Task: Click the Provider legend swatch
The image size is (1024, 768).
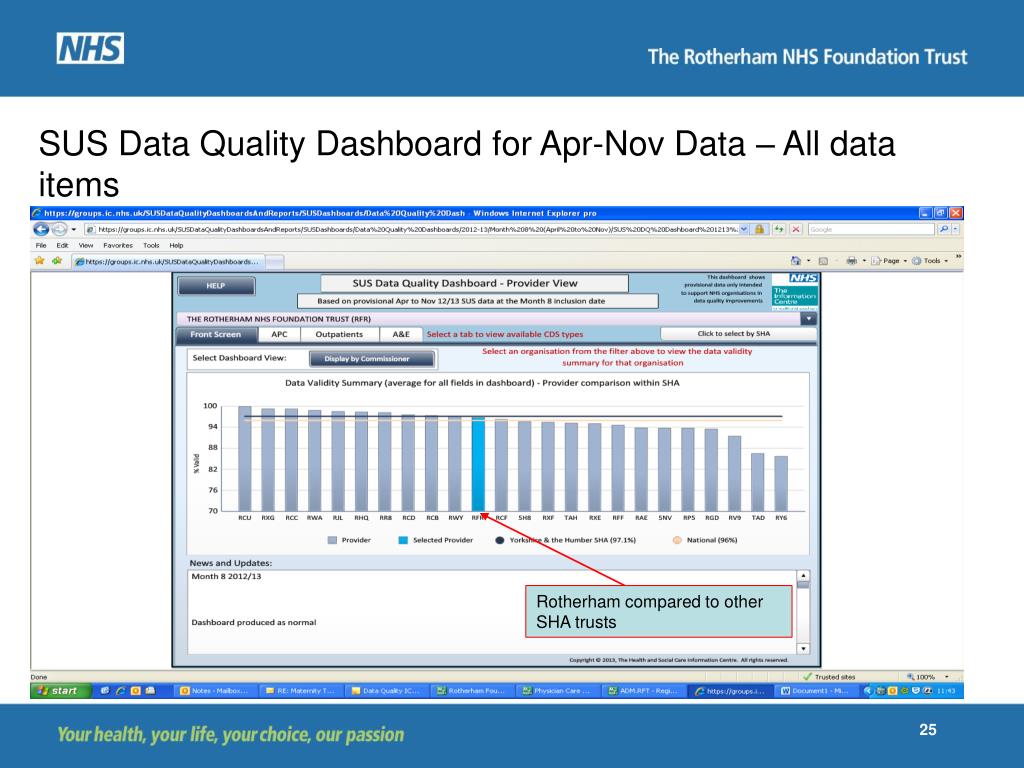Action: point(332,540)
